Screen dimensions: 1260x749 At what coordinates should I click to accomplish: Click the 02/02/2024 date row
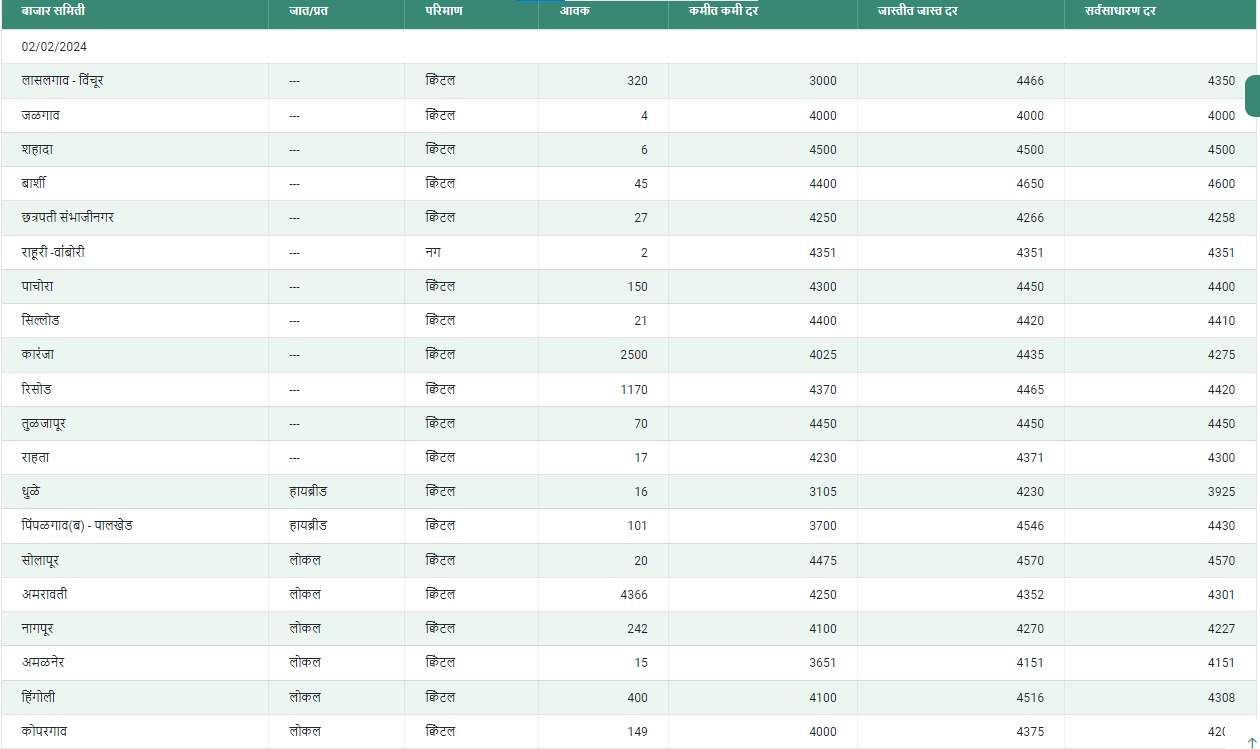[x=54, y=47]
